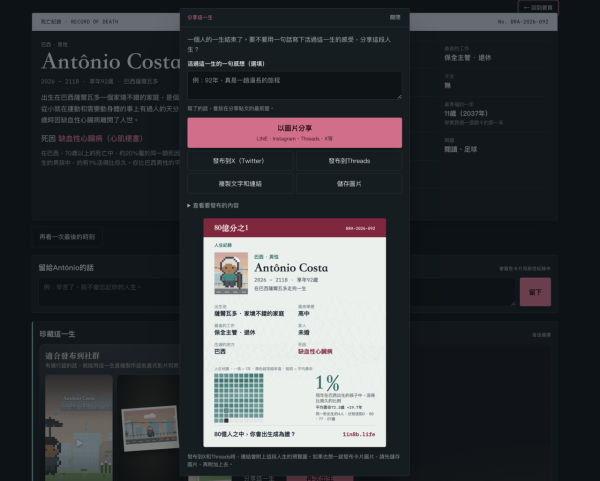This screenshot has height=481, width=600.
Task: Click the share card preview image
Action: pos(294,333)
